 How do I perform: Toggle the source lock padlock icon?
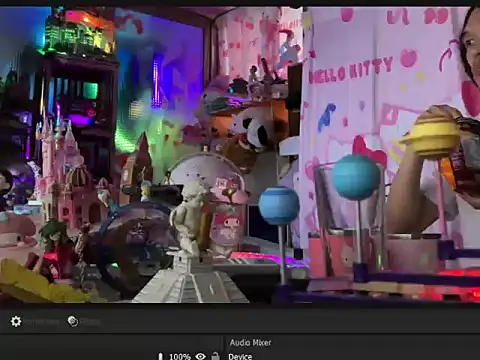216,356
